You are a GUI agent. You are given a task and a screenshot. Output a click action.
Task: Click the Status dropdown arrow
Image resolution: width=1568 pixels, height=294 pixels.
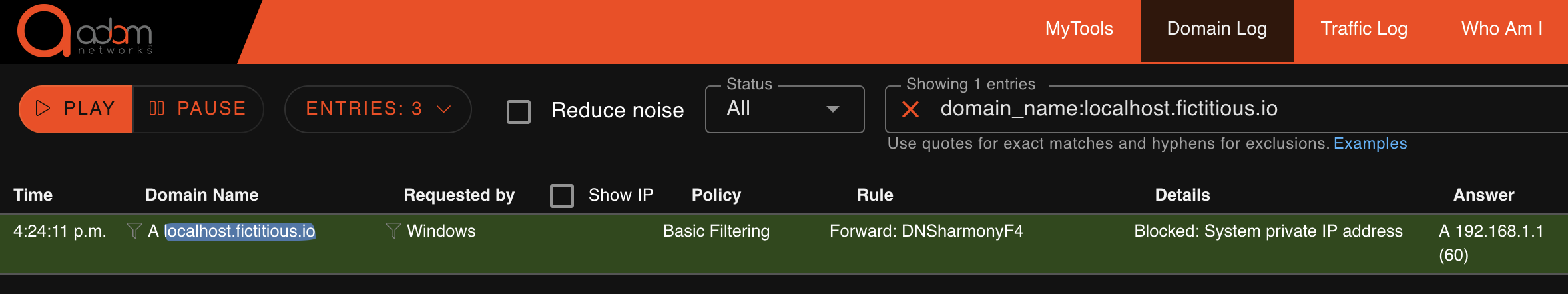coord(832,109)
